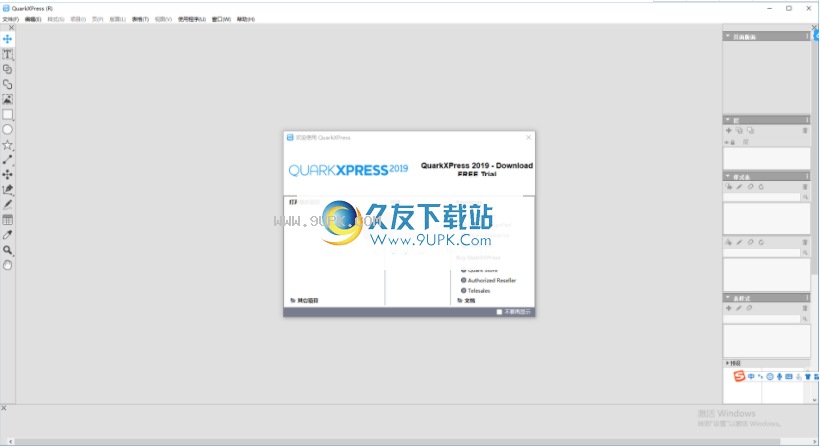Select the Line tool
Image resolution: width=820 pixels, height=447 pixels.
pos(7,160)
